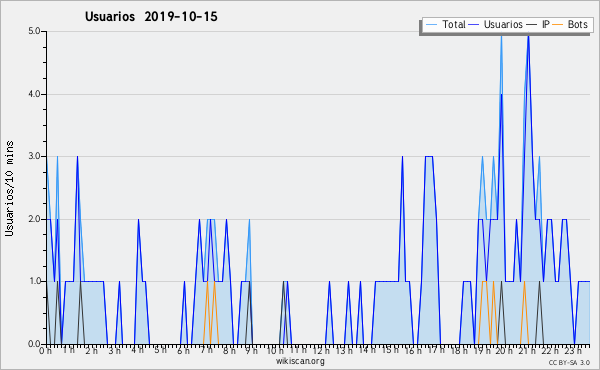This screenshot has width=600, height=370.
Task: Click the 3.0 plateau near 17 h
Action: coord(429,156)
